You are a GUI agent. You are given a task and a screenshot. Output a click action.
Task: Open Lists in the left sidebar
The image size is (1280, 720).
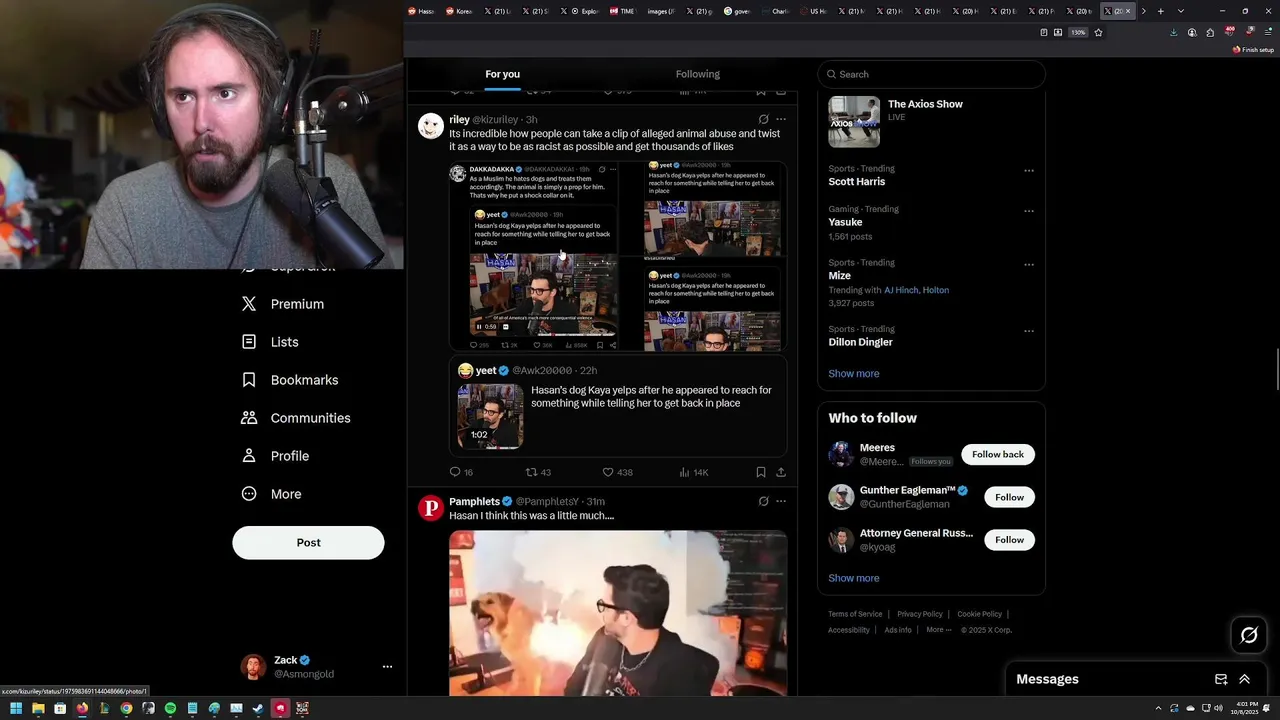click(270, 342)
